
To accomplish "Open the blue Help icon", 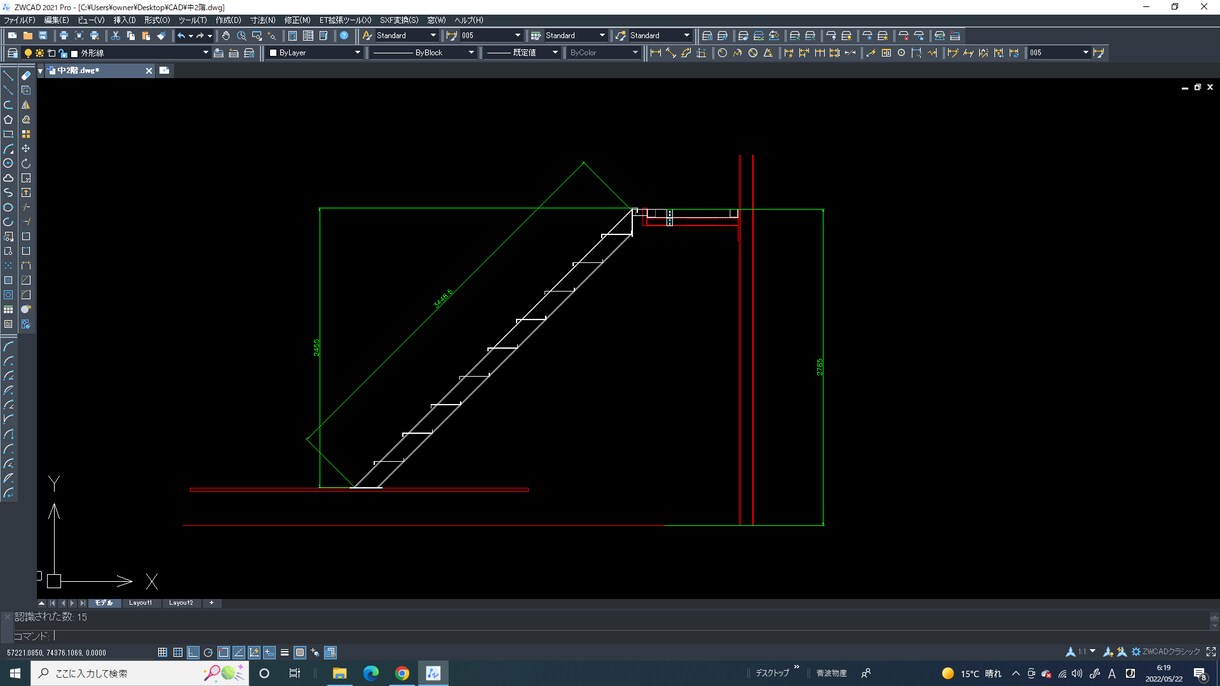I will 344,36.
